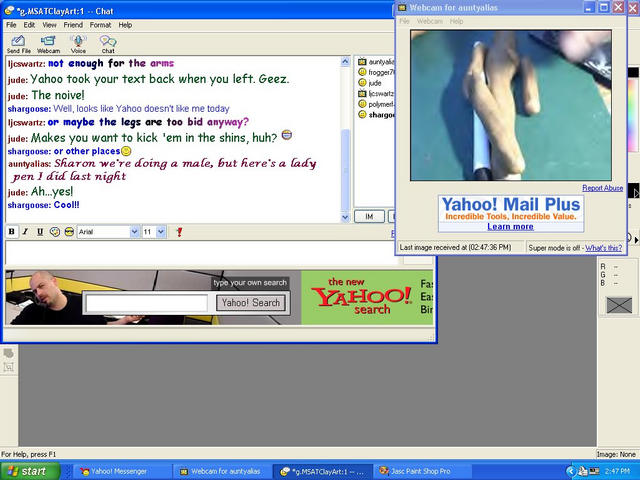The image size is (640, 480).
Task: Open the Help menu in Webcam window
Action: pyautogui.click(x=456, y=21)
